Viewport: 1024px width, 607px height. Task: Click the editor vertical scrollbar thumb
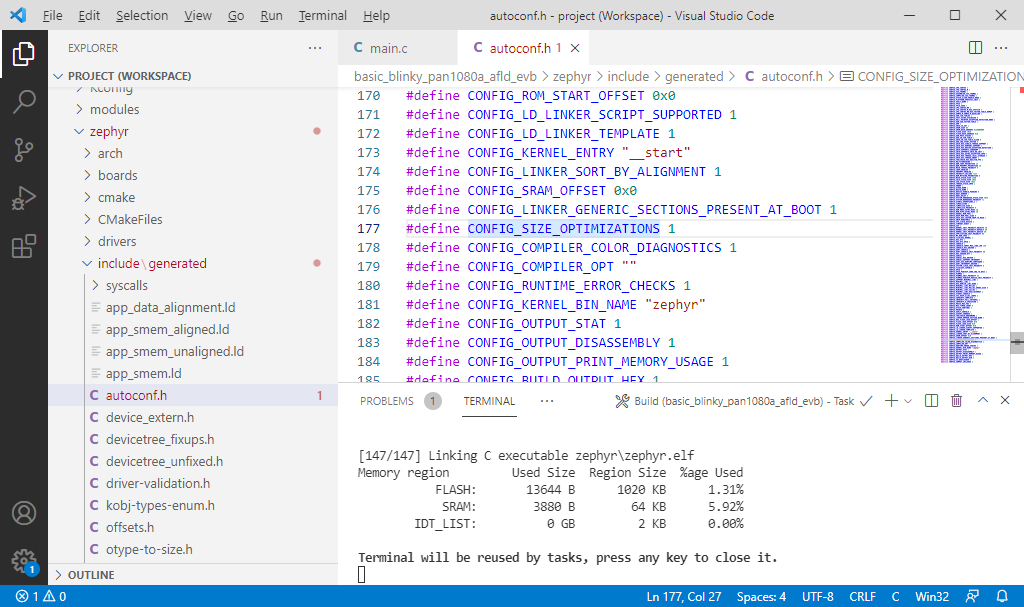point(1017,342)
